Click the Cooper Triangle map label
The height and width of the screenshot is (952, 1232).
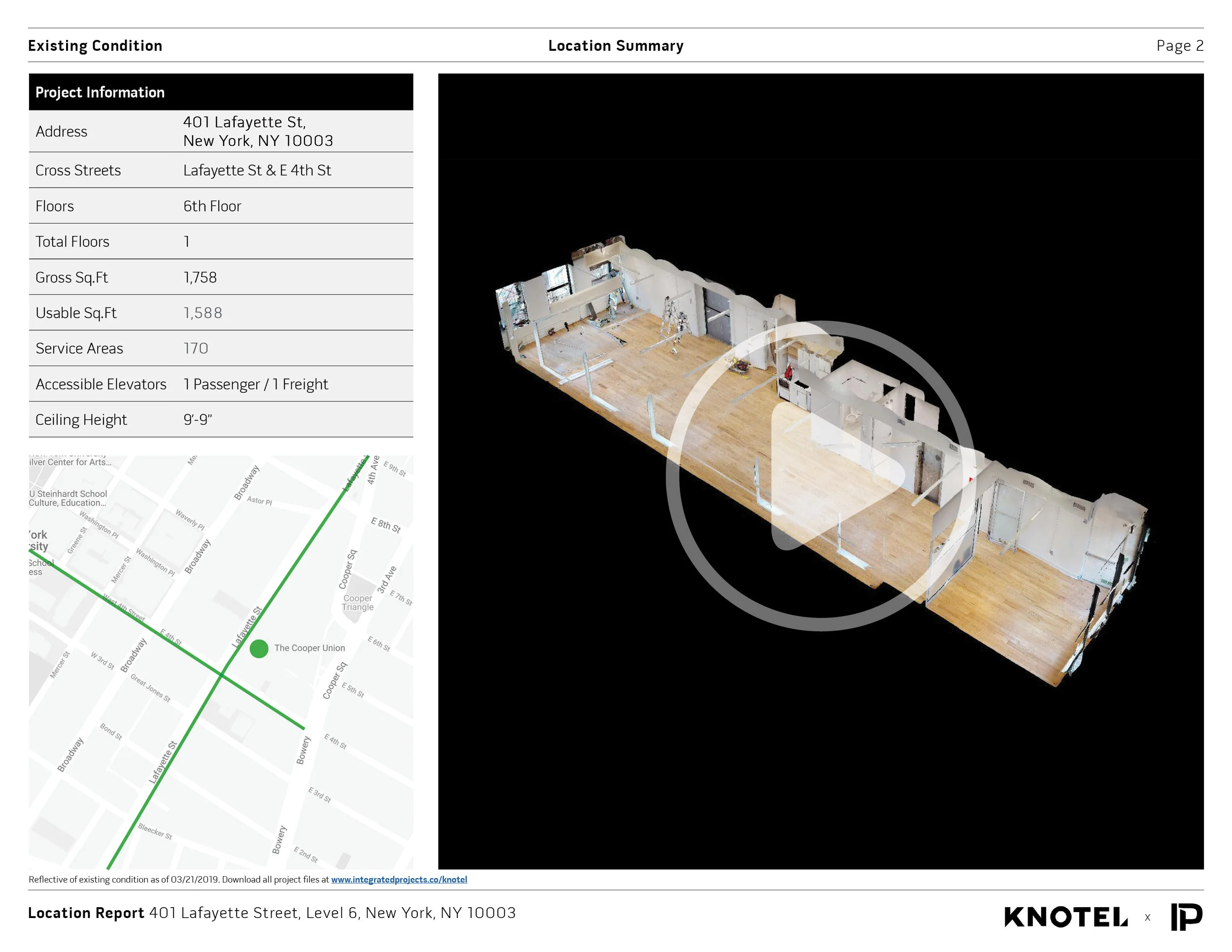tap(358, 602)
